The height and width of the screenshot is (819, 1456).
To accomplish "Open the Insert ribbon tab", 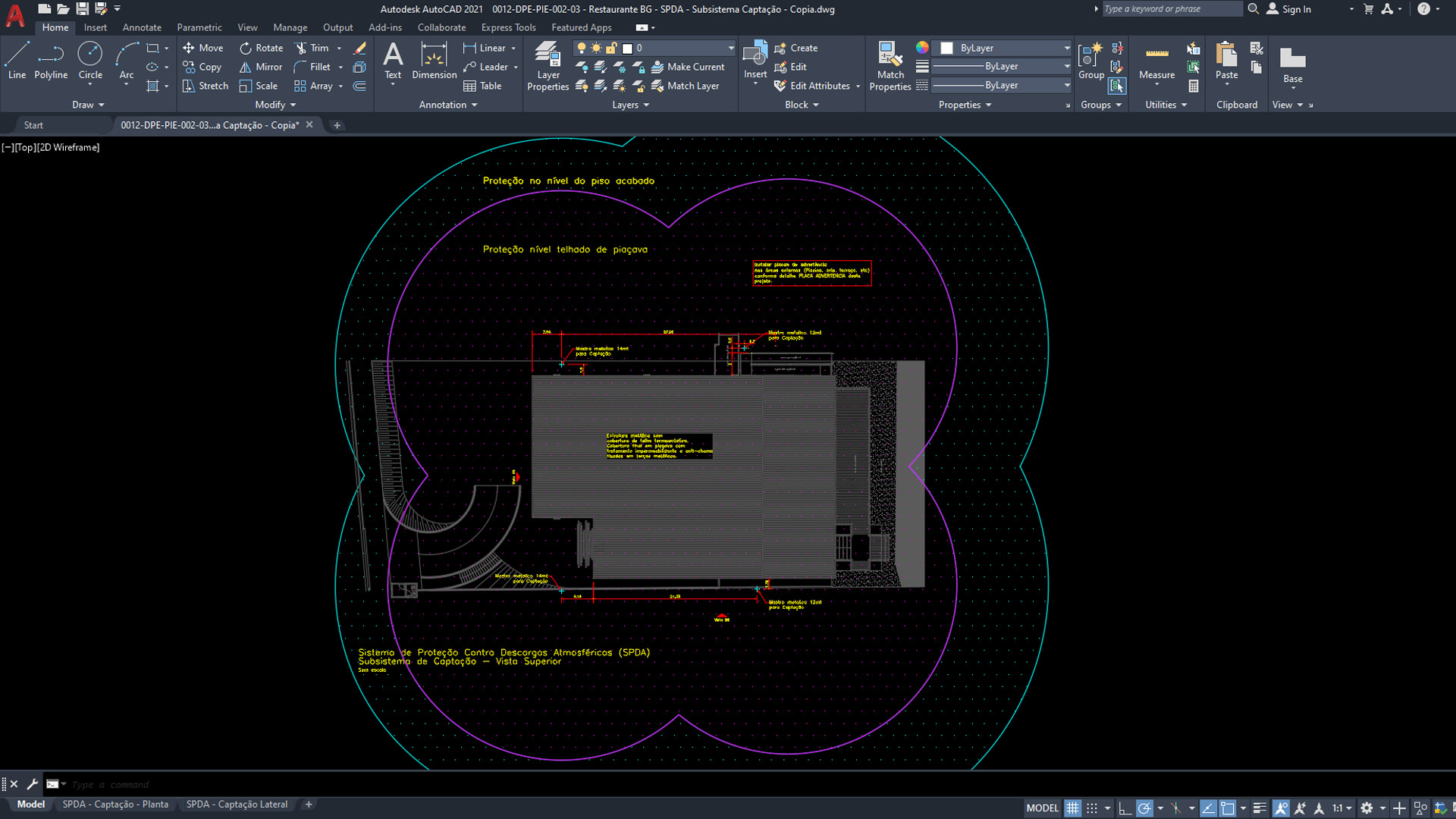I will pos(95,27).
